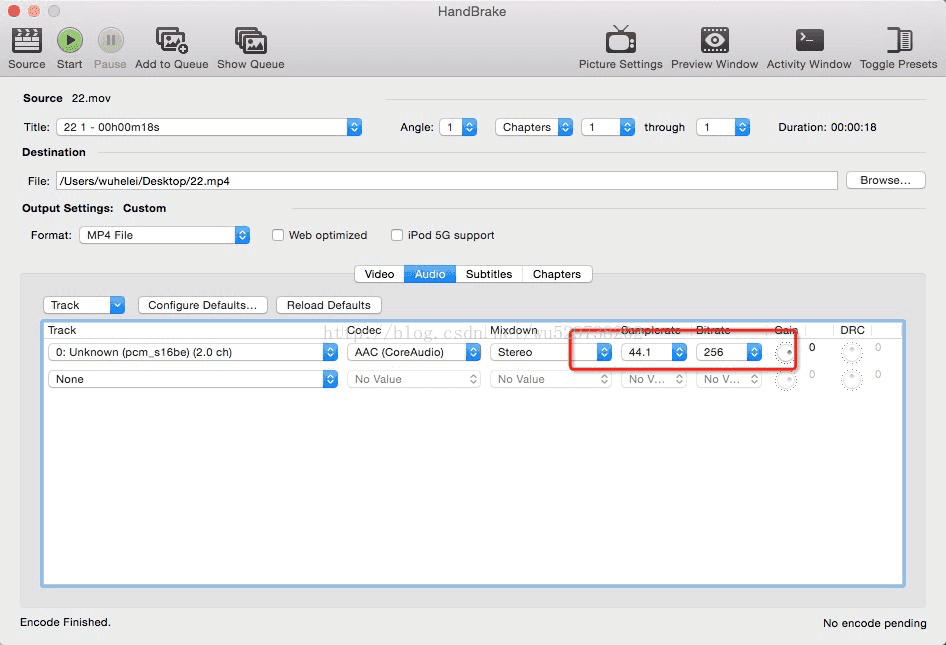This screenshot has width=946, height=645.
Task: Click the DRC column header
Action: tap(852, 330)
